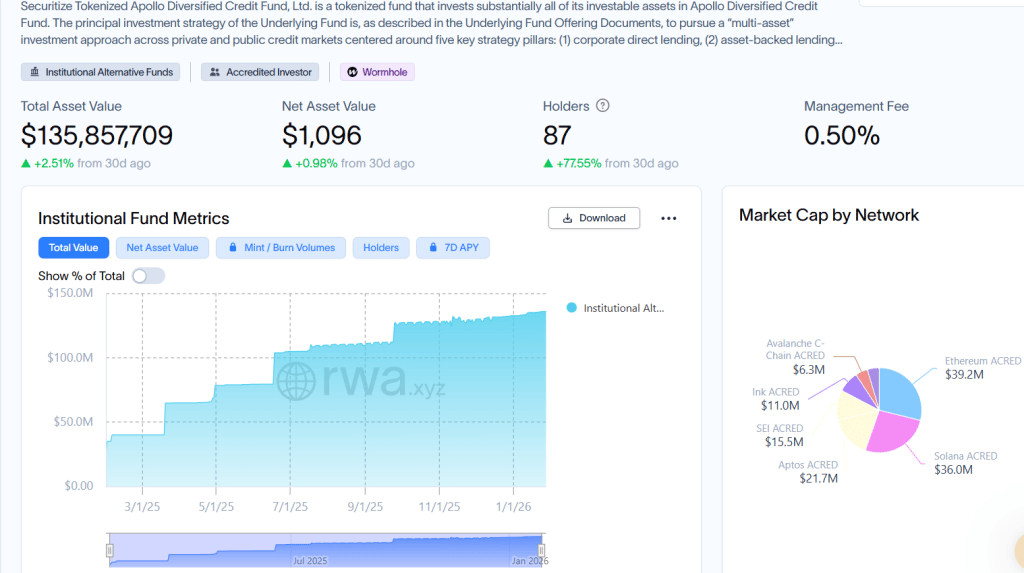Screen dimensions: 1024x573
Task: Click the download arrow icon in Download button
Action: [x=568, y=218]
